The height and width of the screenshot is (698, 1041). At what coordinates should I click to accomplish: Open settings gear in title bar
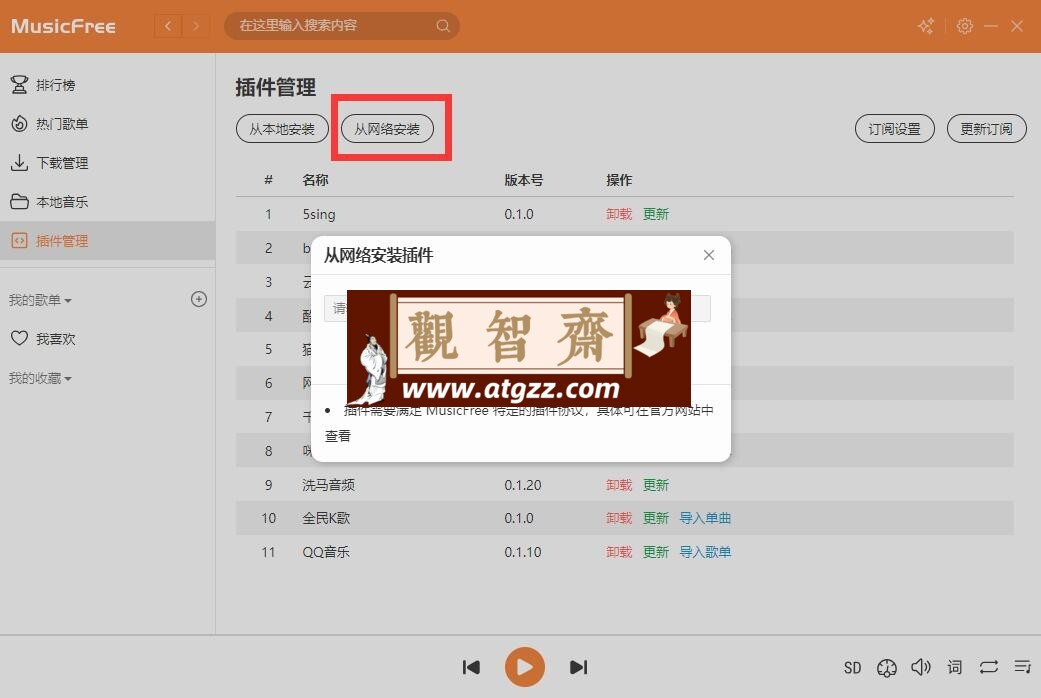pos(965,26)
